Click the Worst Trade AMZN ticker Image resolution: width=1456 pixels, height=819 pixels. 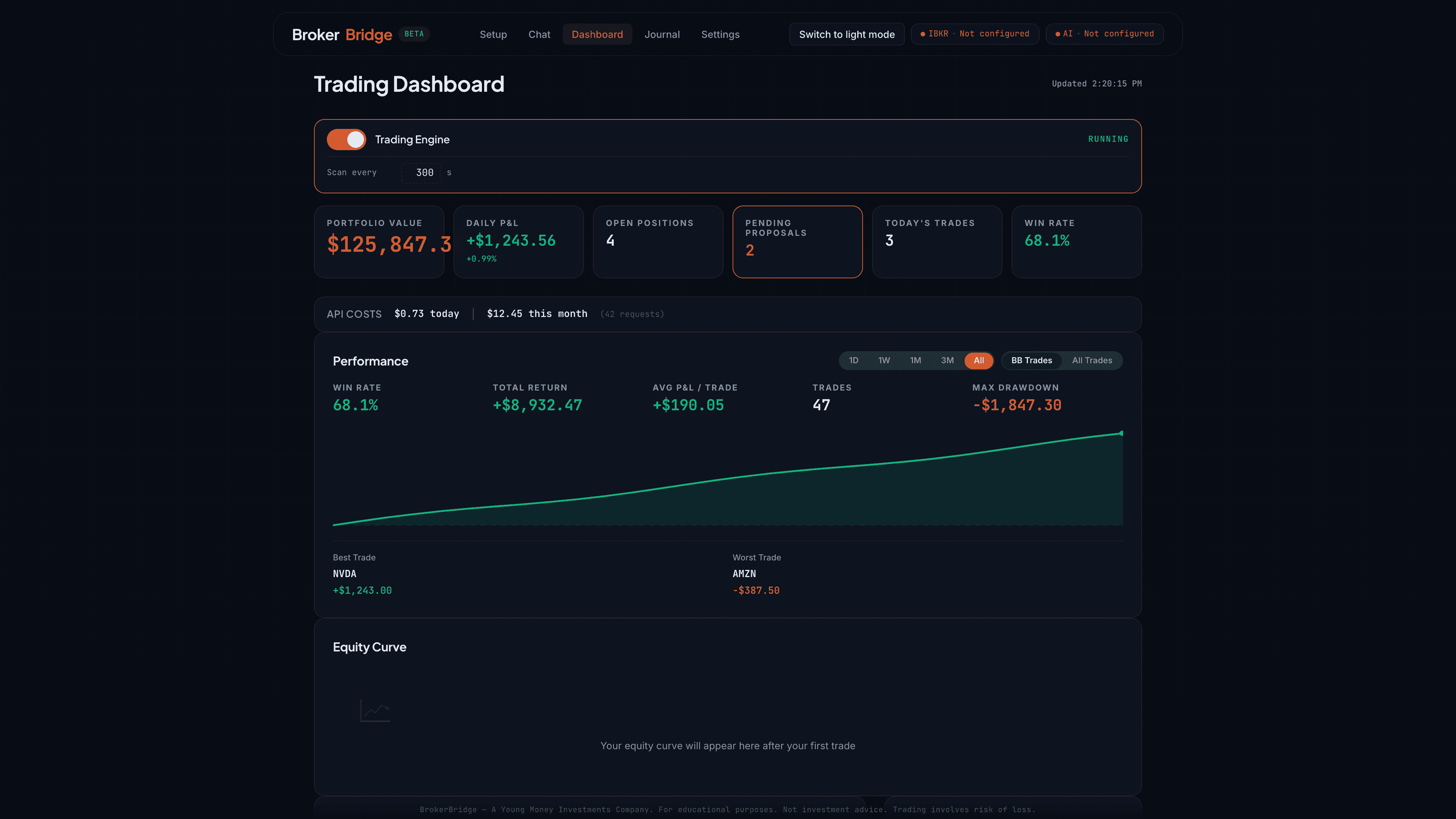pos(744,574)
